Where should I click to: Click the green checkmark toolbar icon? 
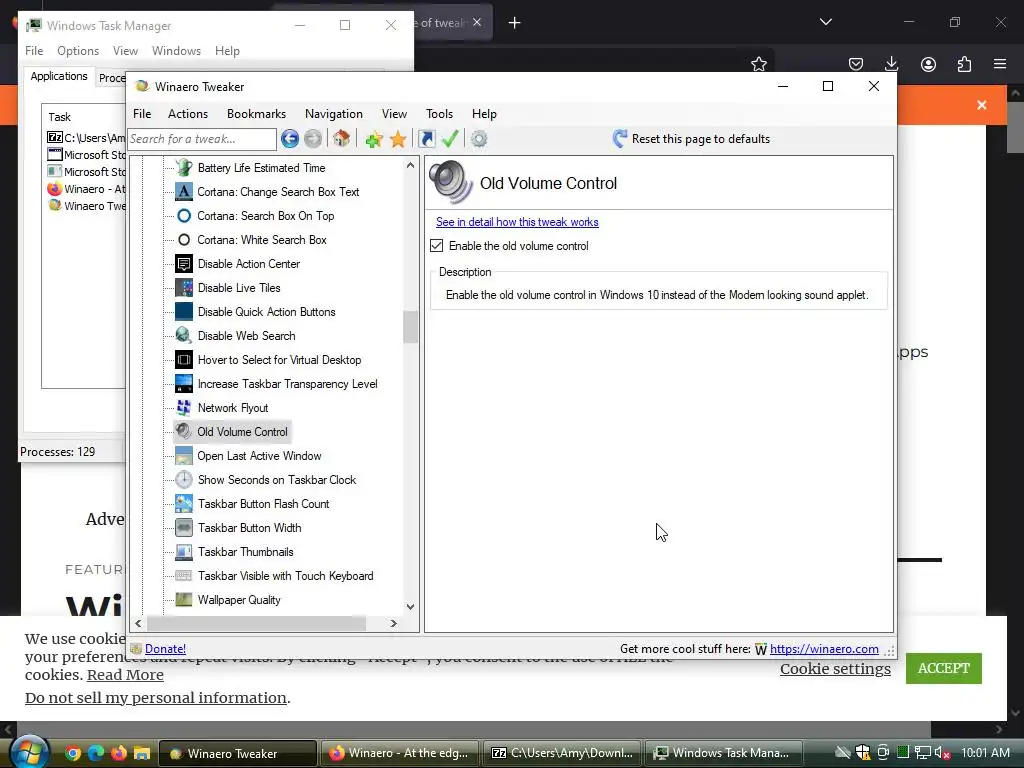coord(450,138)
